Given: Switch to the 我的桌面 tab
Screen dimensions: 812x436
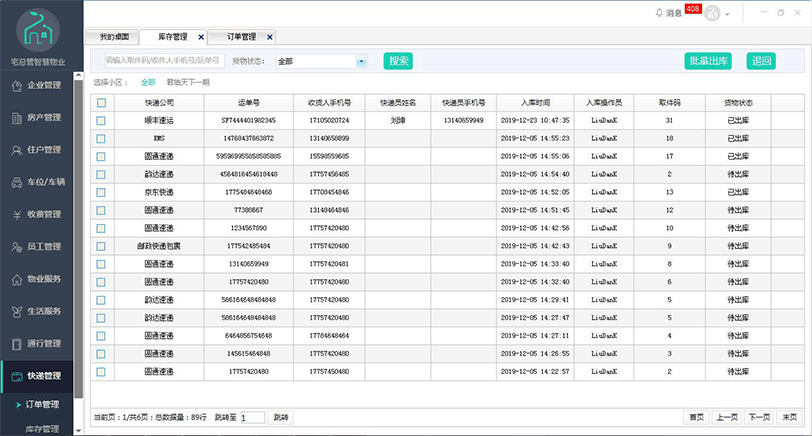Looking at the screenshot, I should 113,37.
